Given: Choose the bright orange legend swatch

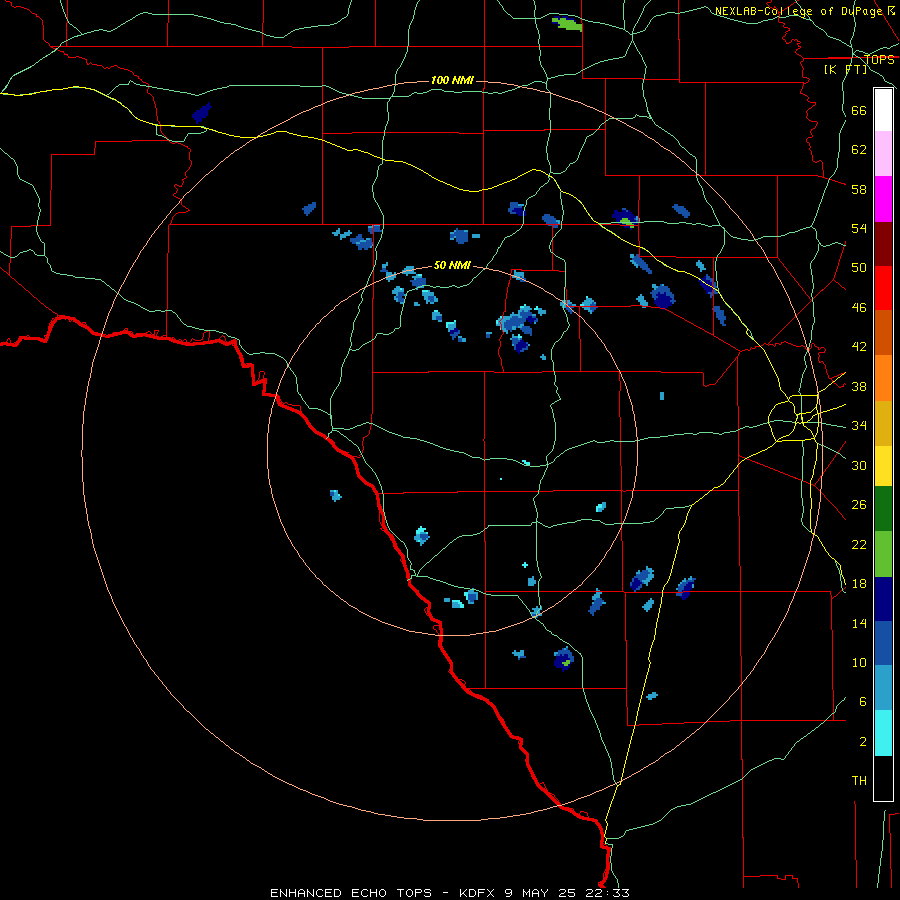Looking at the screenshot, I should (x=883, y=378).
